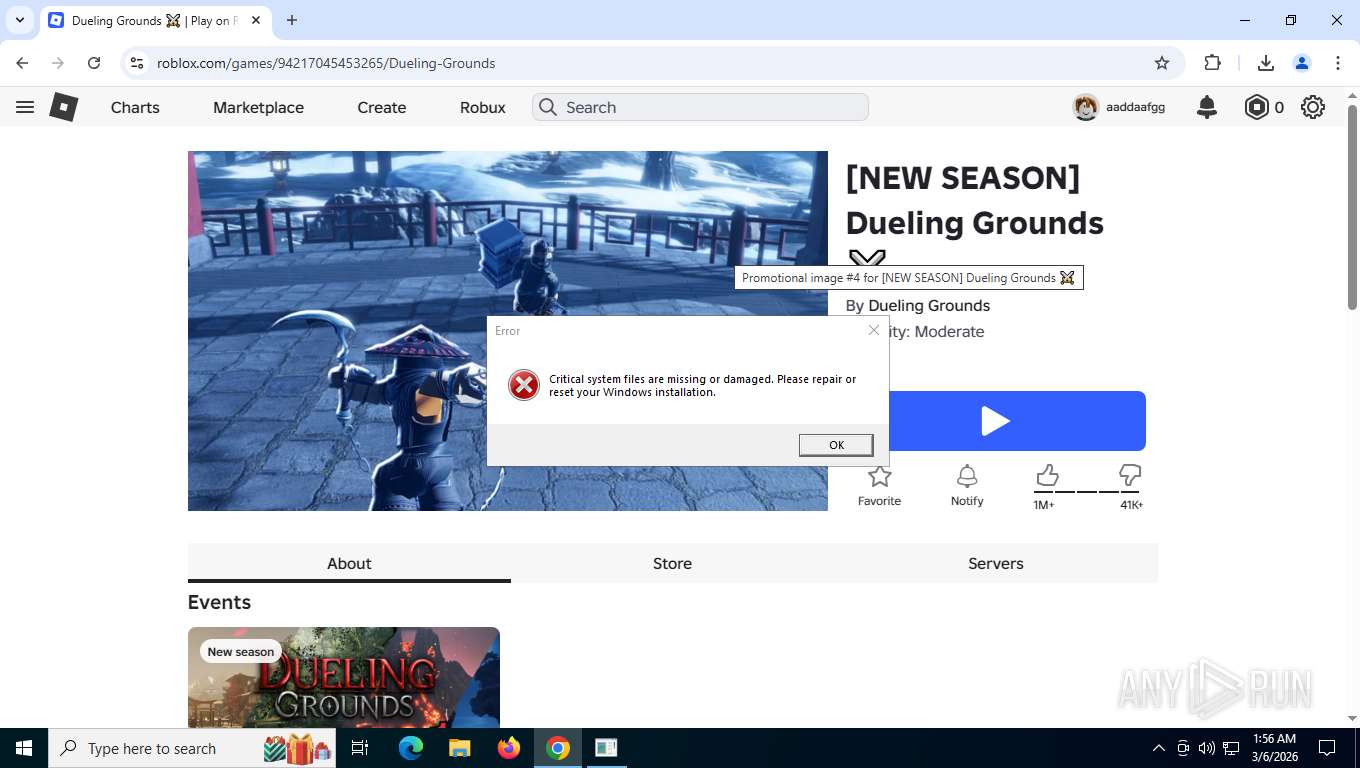Screen dimensions: 1360x768
Task: View site information icon in address bar
Action: (138, 63)
